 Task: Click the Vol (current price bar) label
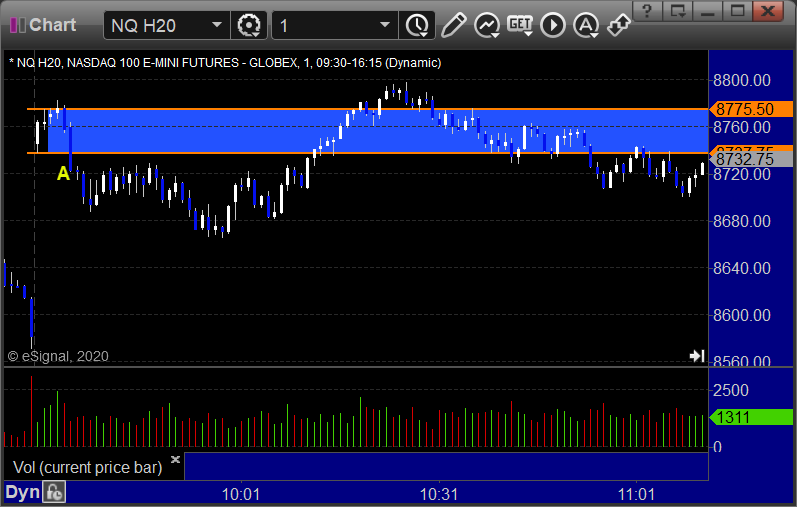pos(87,467)
